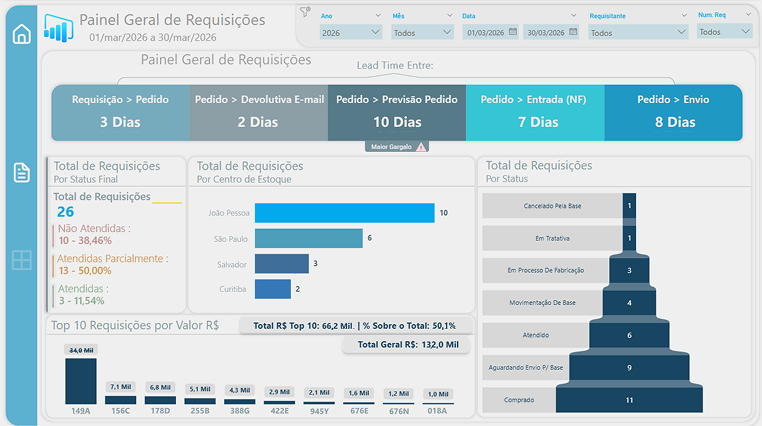Image resolution: width=762 pixels, height=426 pixels.
Task: Select the São Paulo bar
Action: click(x=309, y=239)
